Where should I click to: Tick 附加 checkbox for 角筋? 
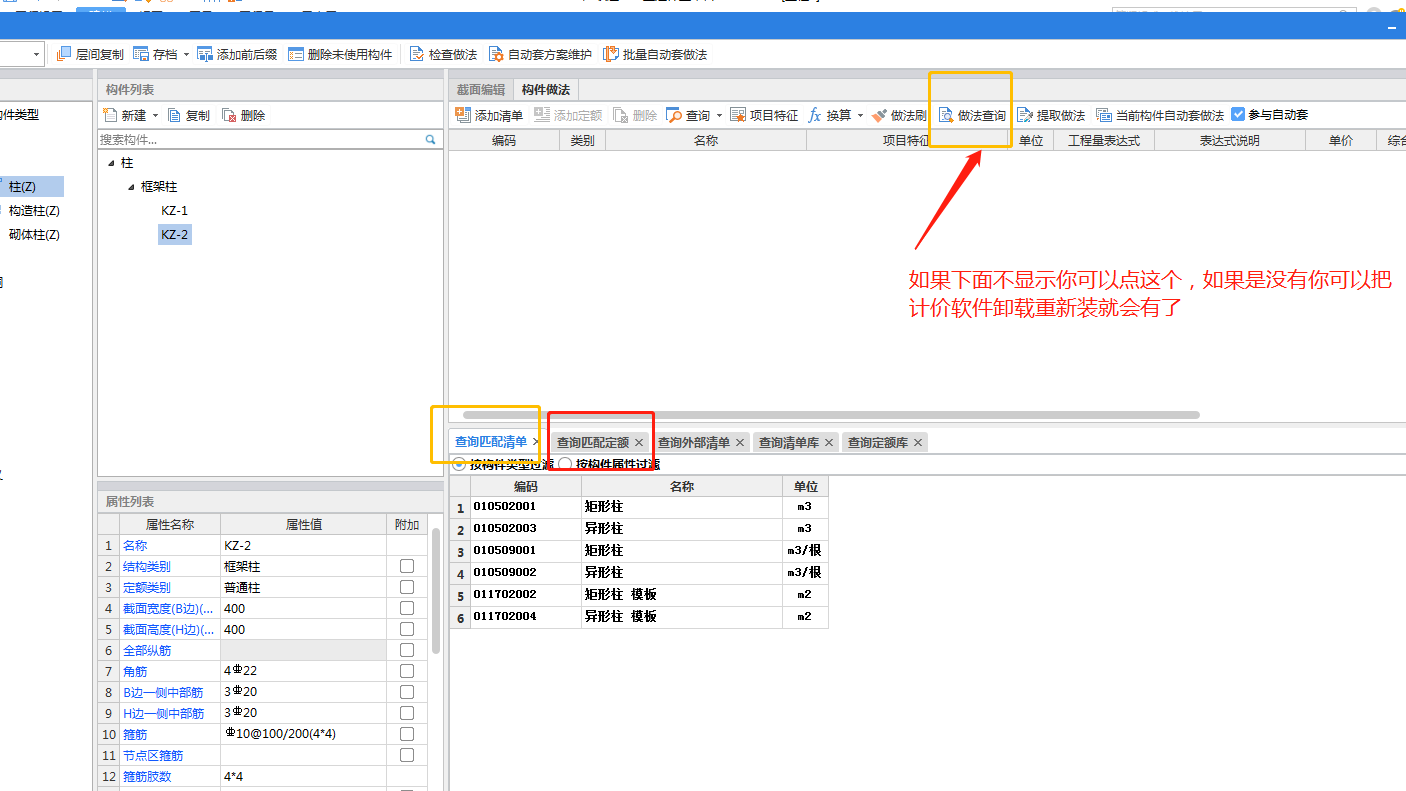407,671
